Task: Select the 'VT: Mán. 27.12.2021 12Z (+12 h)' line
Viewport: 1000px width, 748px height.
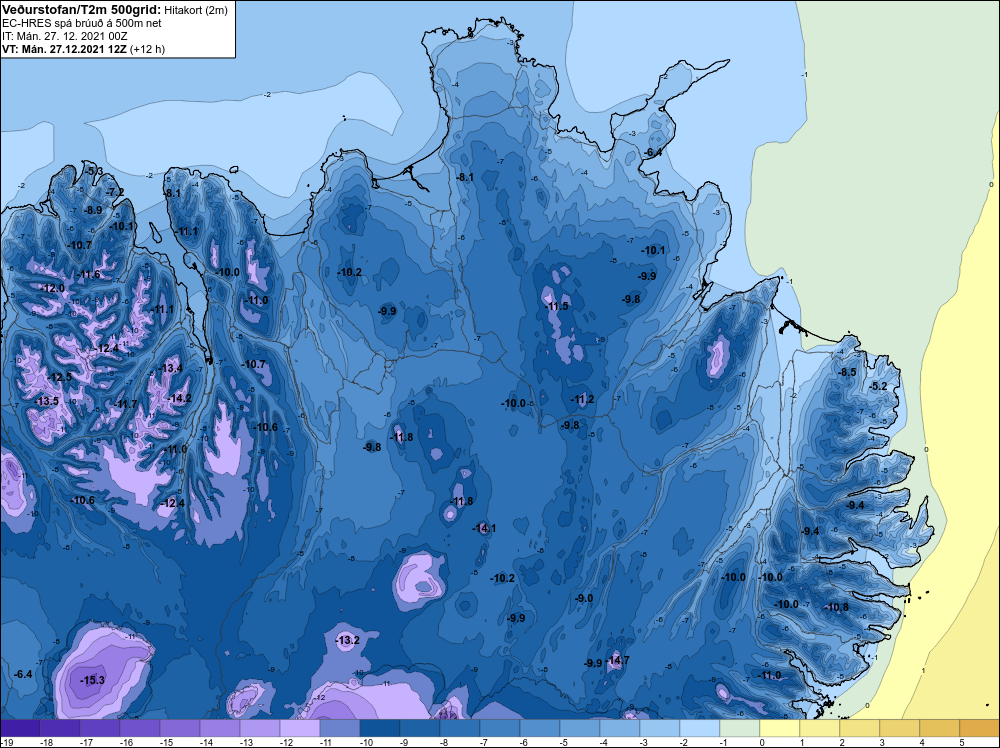Action: (x=84, y=49)
